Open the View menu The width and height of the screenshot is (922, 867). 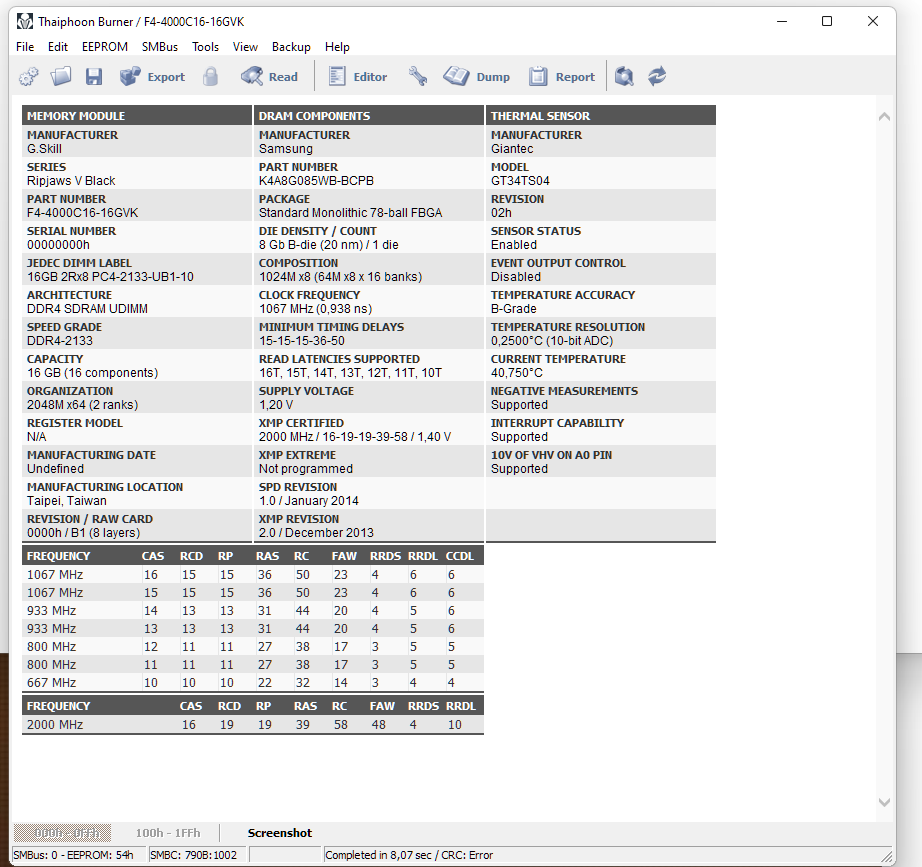coord(245,46)
